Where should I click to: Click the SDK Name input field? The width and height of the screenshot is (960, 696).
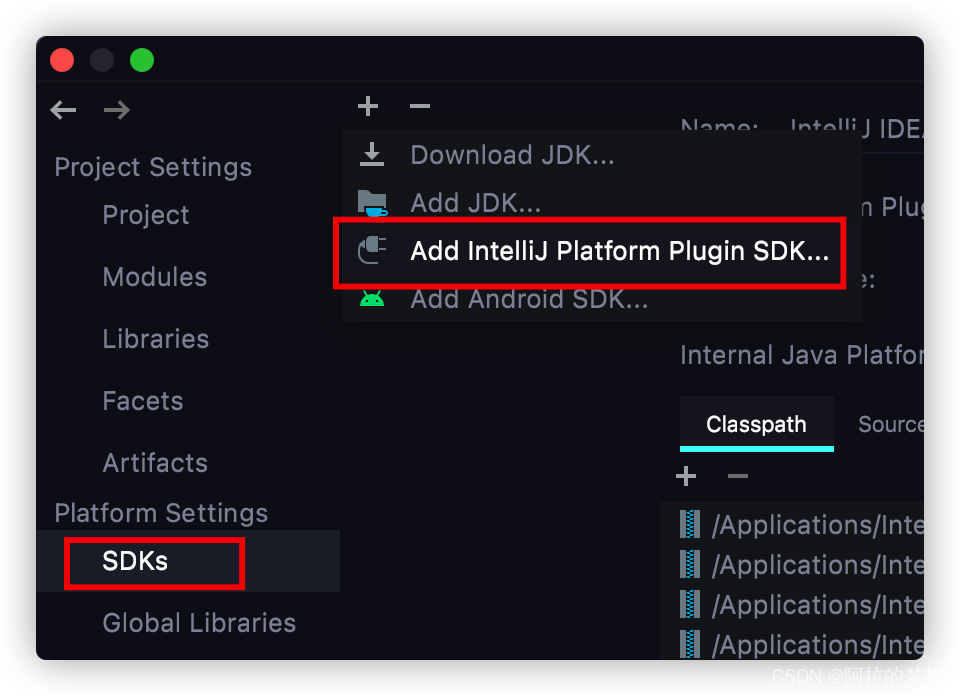tap(857, 129)
